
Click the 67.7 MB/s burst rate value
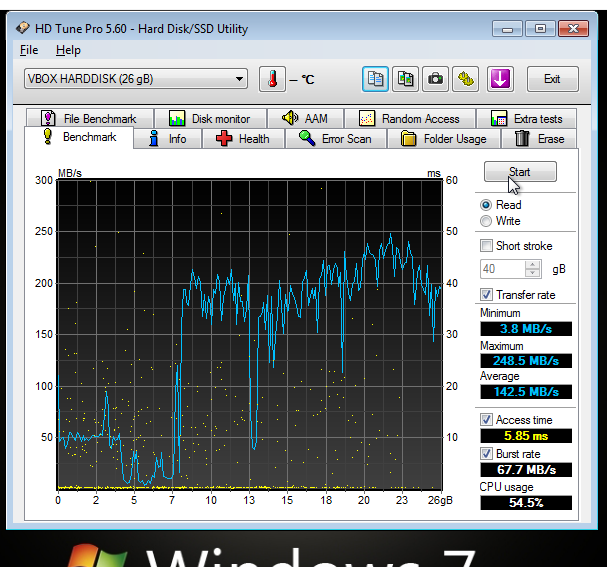526,470
